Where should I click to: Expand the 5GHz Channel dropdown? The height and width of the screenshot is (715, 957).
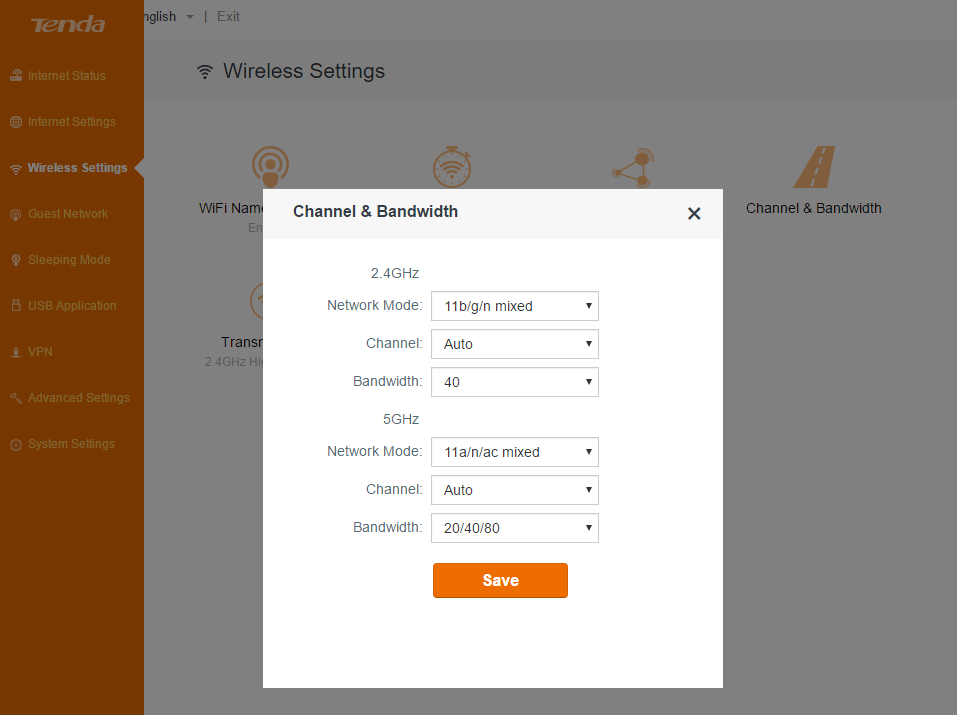(514, 490)
